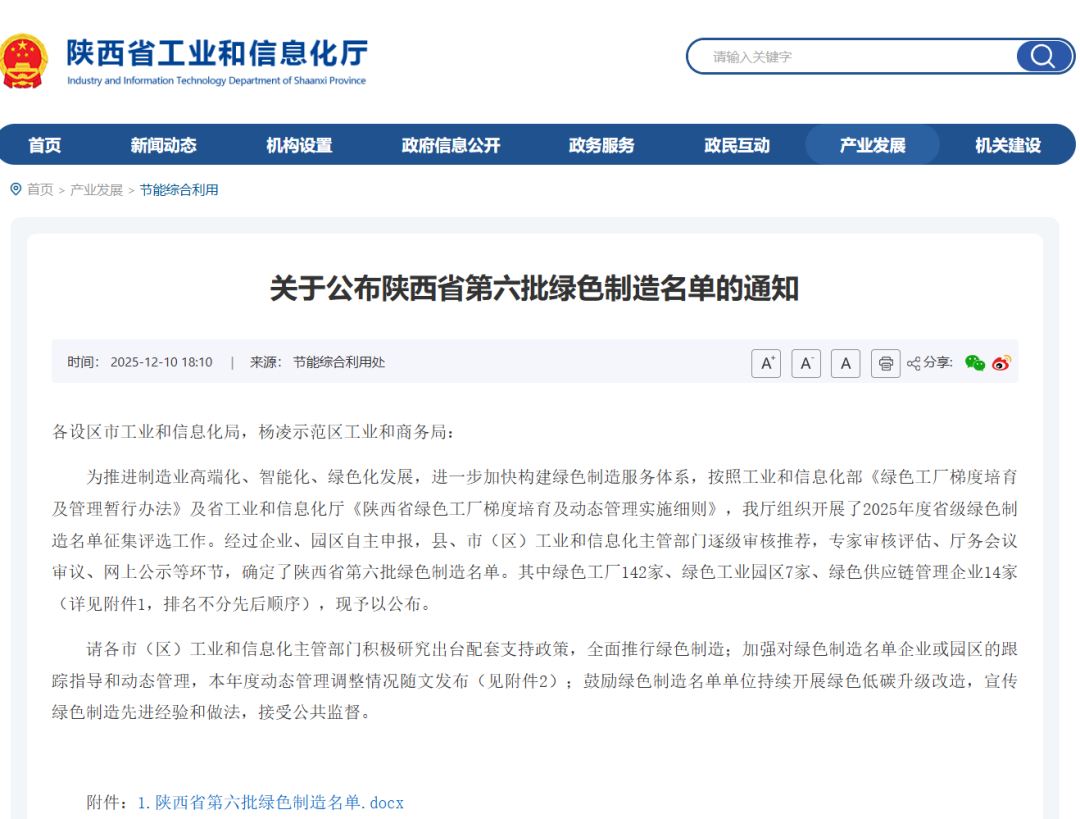Go to 机构设置 section
This screenshot has width=1080, height=819.
(299, 145)
